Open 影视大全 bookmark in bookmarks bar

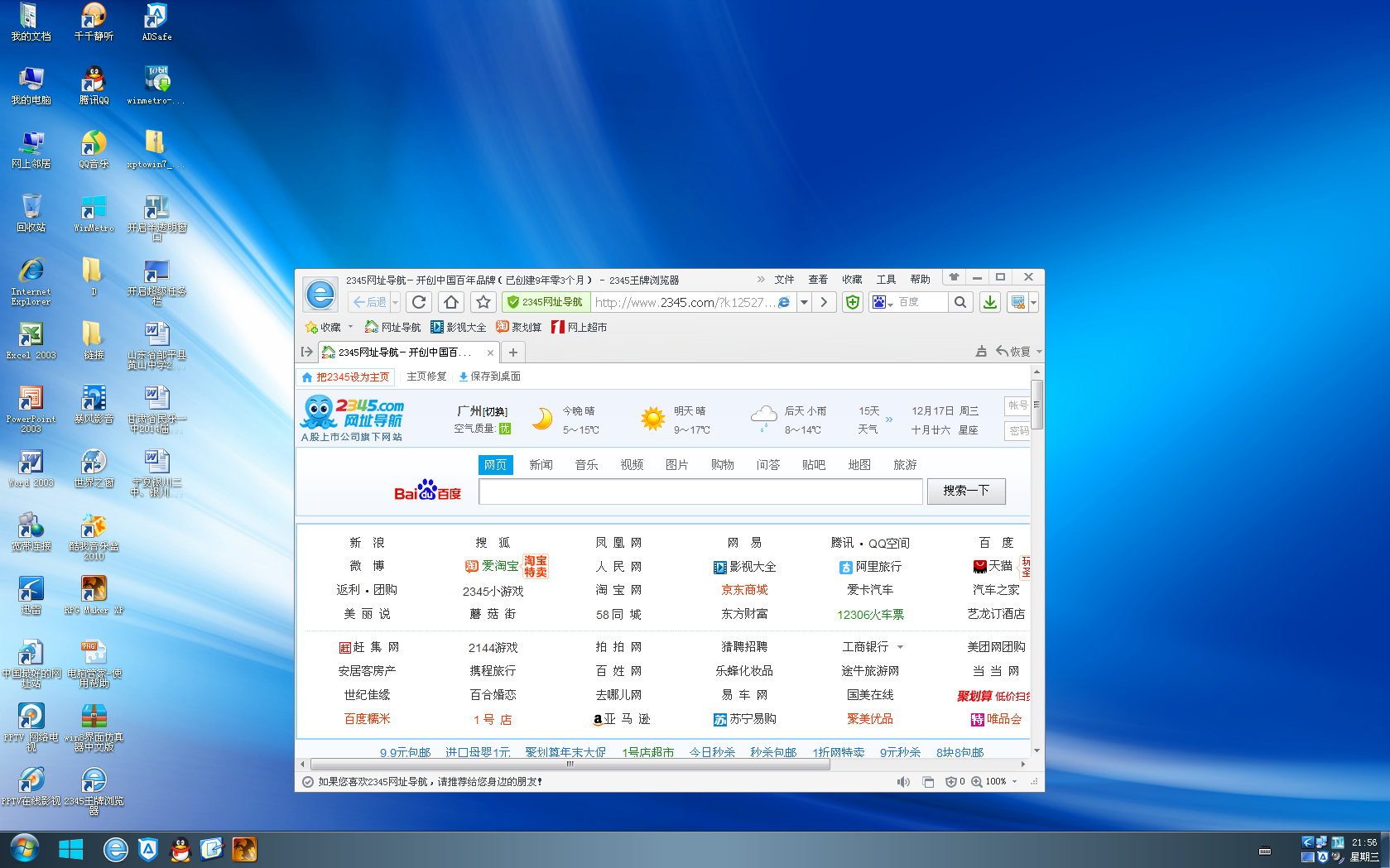[x=459, y=328]
